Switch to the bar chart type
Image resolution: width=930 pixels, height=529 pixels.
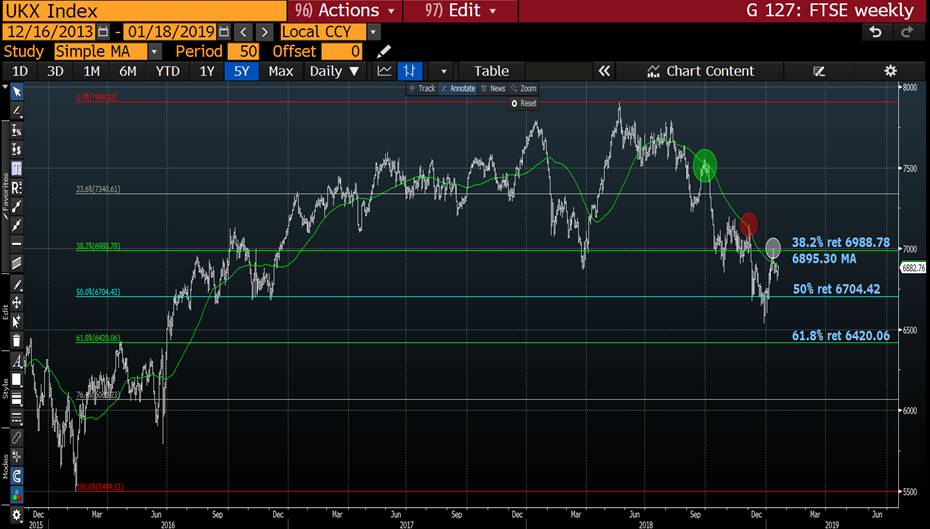tap(409, 71)
